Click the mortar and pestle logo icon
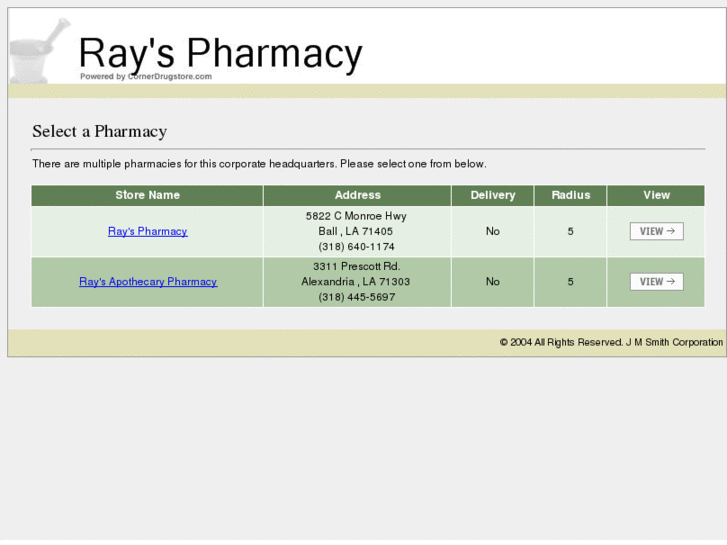 click(x=39, y=51)
